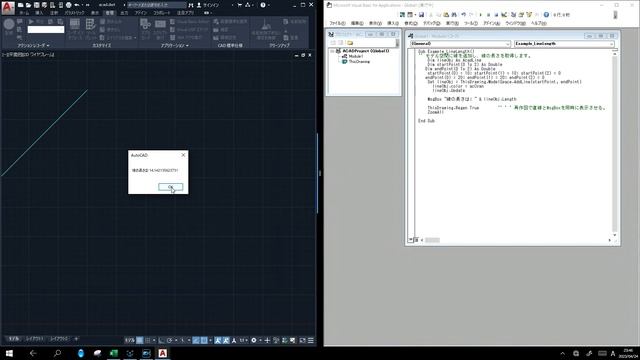Click the Save icon in AutoCAD quick access toolbar
This screenshot has height=360, width=640.
(36, 5)
